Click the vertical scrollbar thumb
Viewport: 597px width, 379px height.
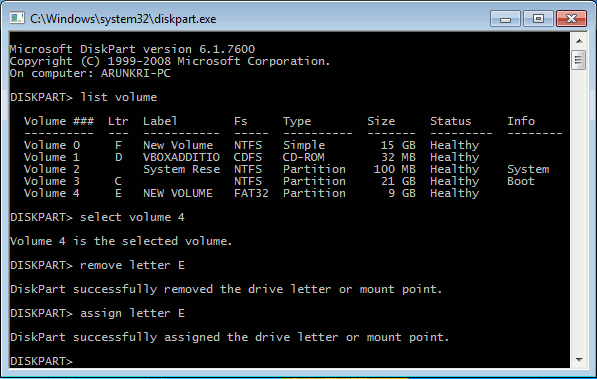(x=579, y=60)
